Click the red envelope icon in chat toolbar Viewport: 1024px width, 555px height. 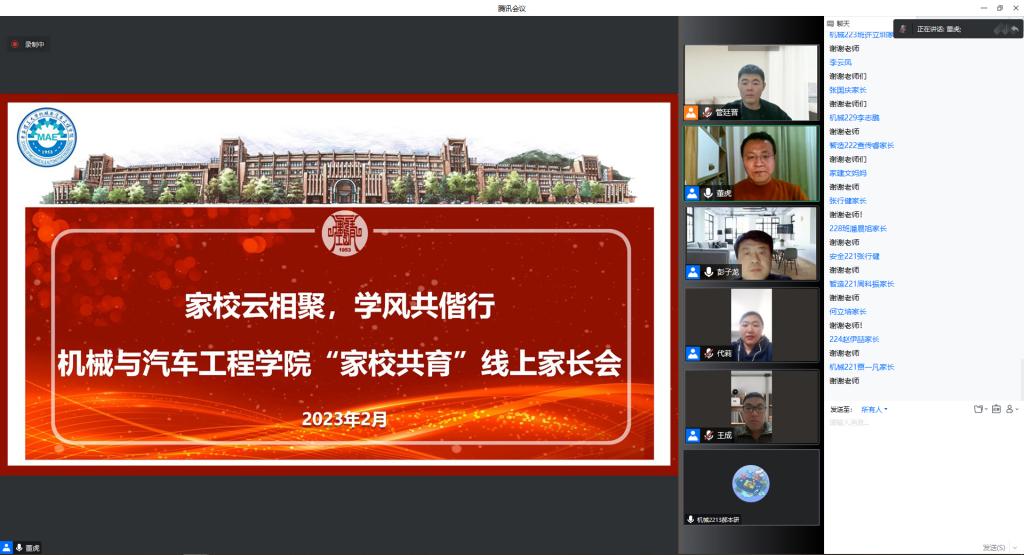pos(995,409)
